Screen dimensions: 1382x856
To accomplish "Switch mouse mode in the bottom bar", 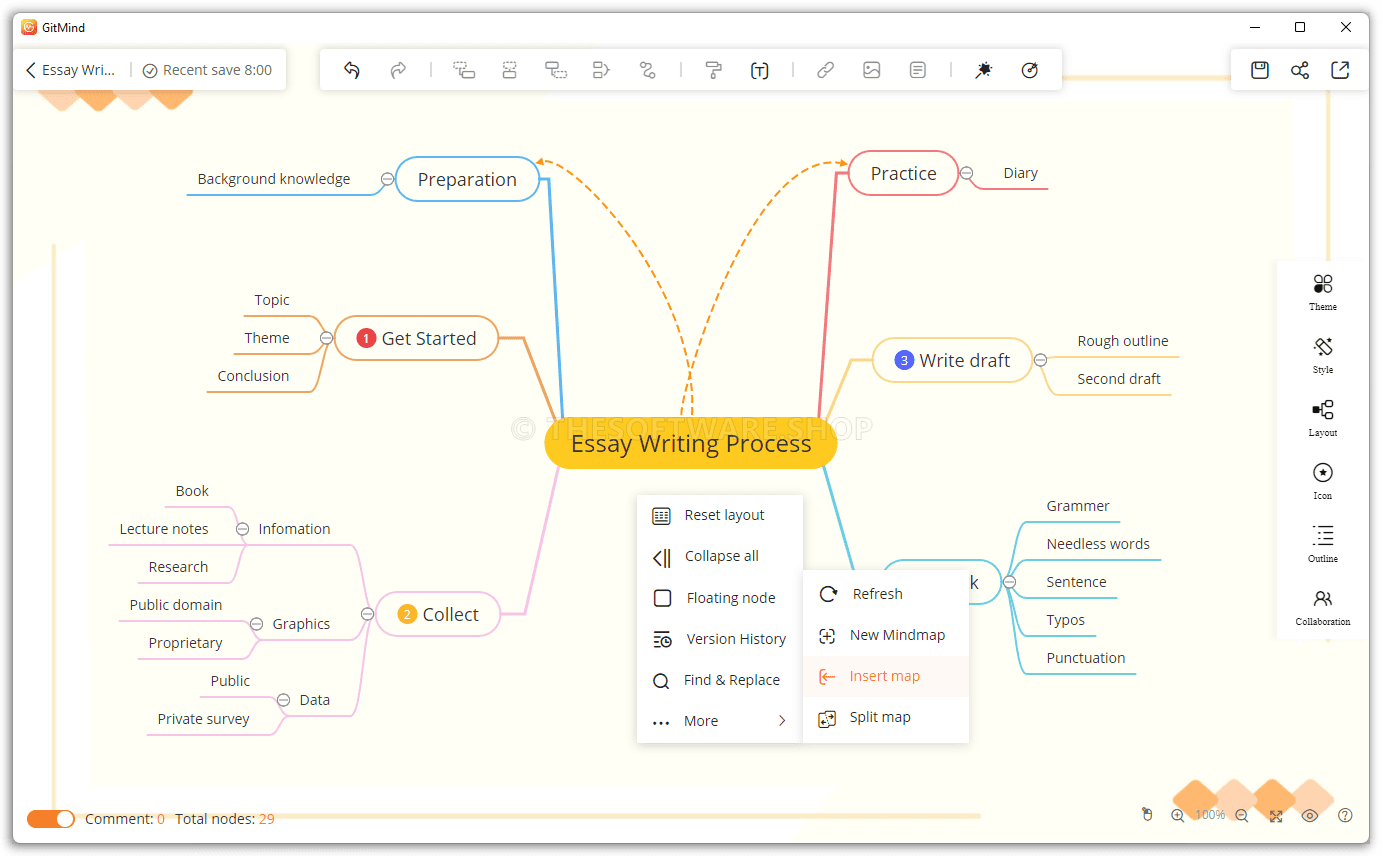I will [x=1148, y=815].
